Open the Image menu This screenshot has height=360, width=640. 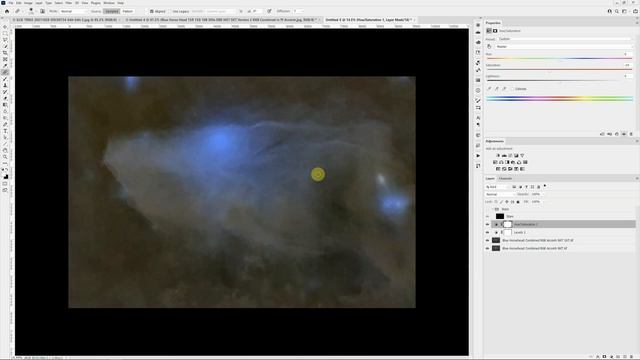coord(28,3)
